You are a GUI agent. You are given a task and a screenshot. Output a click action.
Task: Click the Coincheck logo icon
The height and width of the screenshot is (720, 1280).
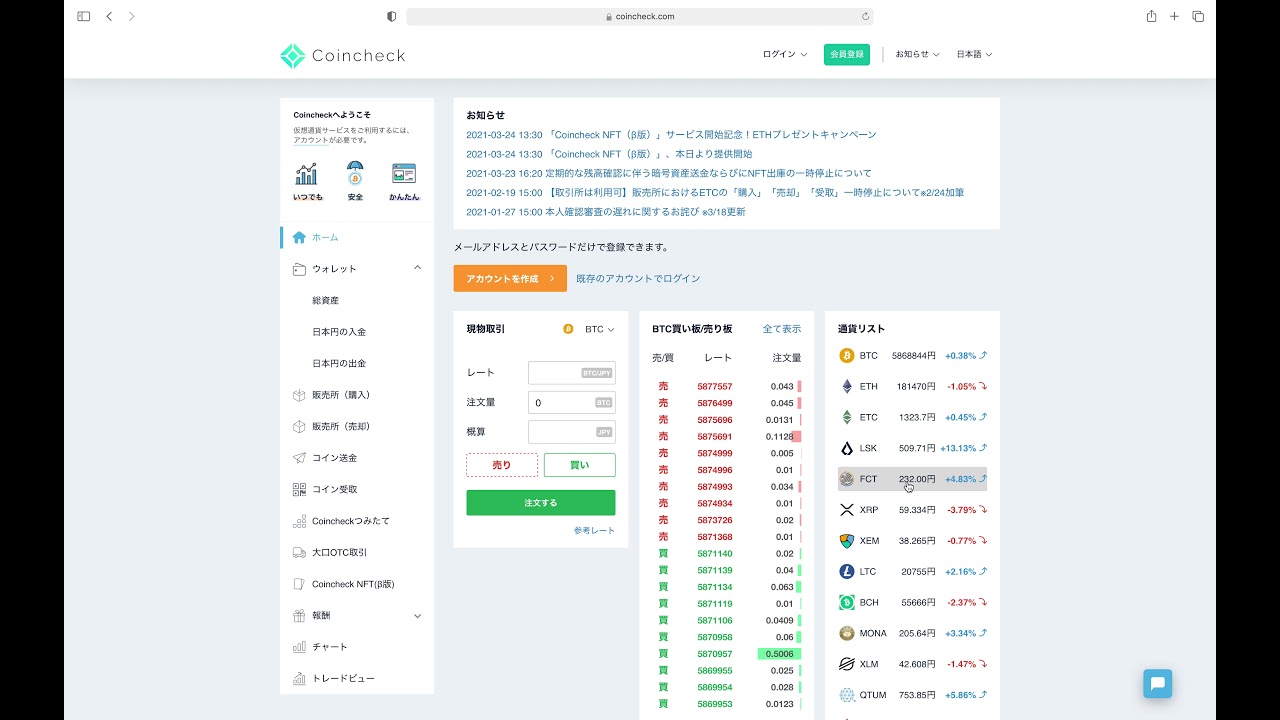292,56
